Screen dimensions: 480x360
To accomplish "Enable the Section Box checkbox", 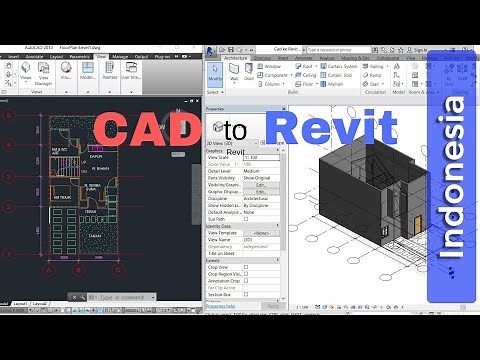I will pyautogui.click(x=246, y=294).
